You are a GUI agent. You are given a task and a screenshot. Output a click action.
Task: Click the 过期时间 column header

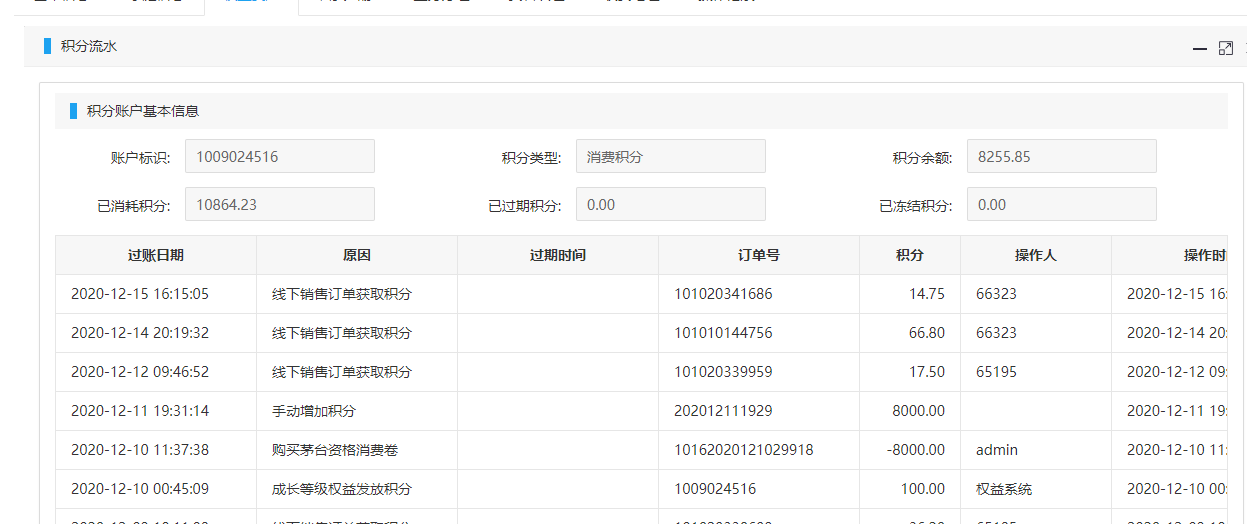tap(558, 255)
